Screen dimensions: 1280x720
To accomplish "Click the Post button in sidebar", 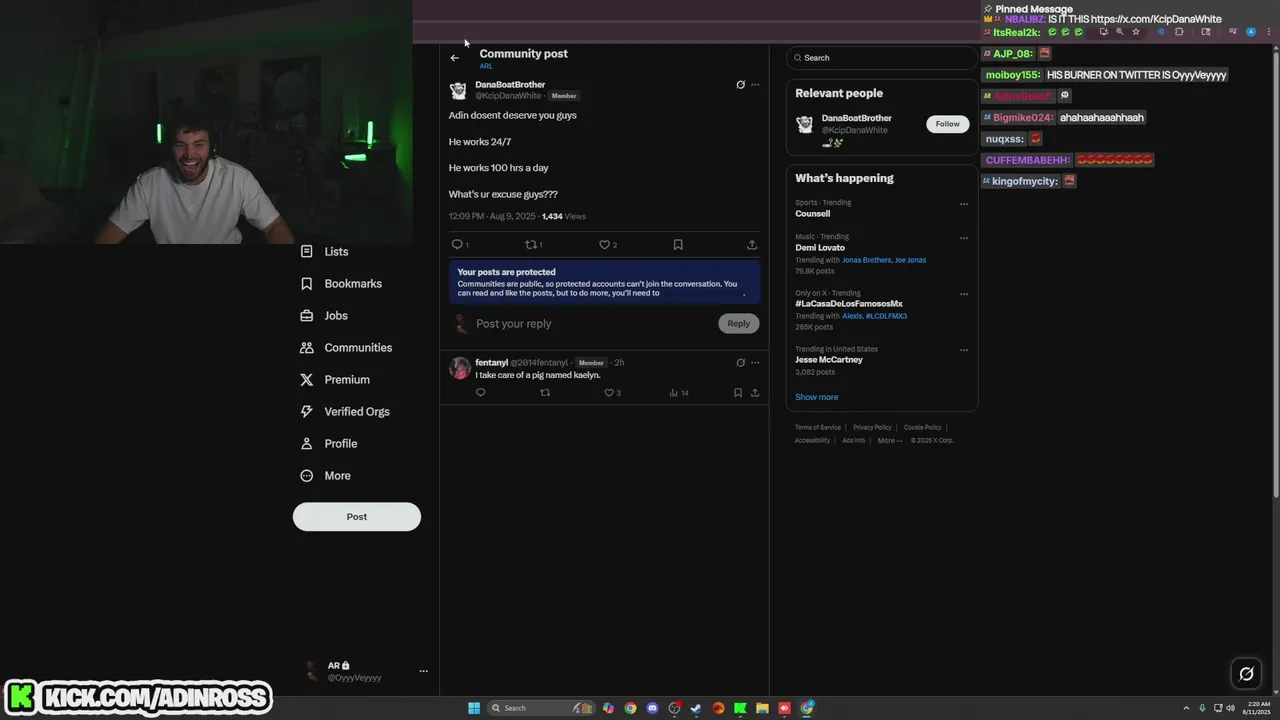I will tap(357, 517).
